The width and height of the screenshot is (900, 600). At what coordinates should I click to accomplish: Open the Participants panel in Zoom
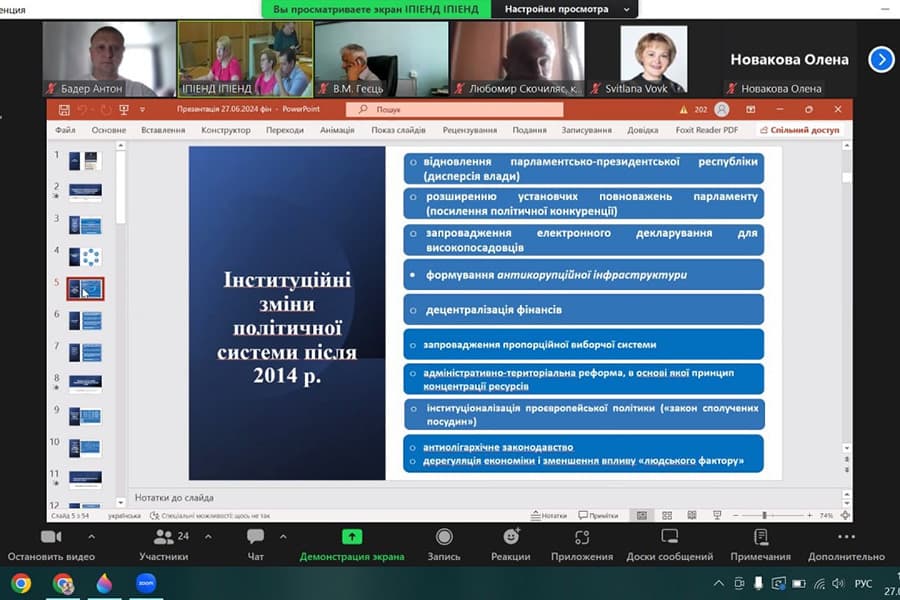[x=163, y=543]
